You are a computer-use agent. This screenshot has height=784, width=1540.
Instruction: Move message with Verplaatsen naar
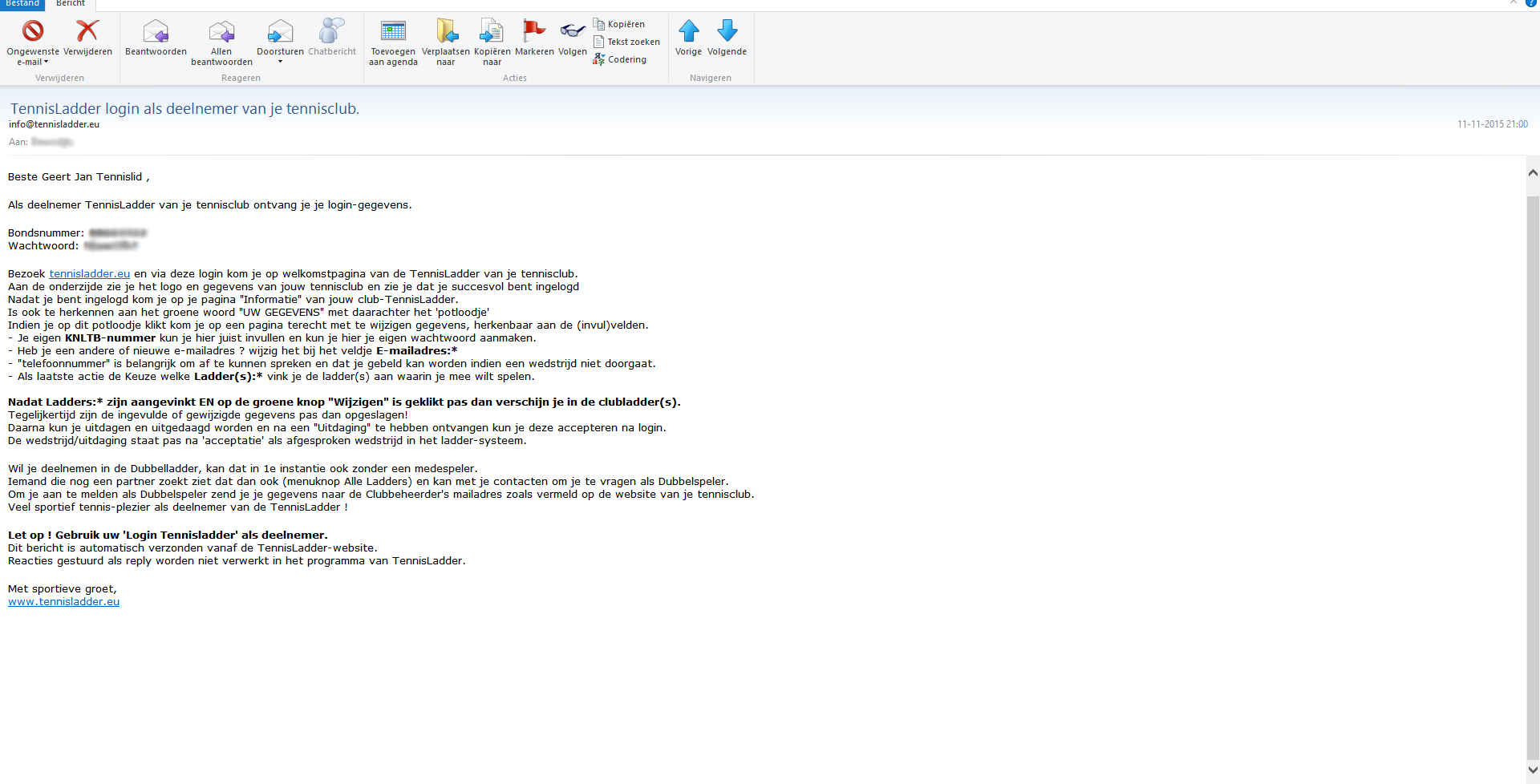446,42
